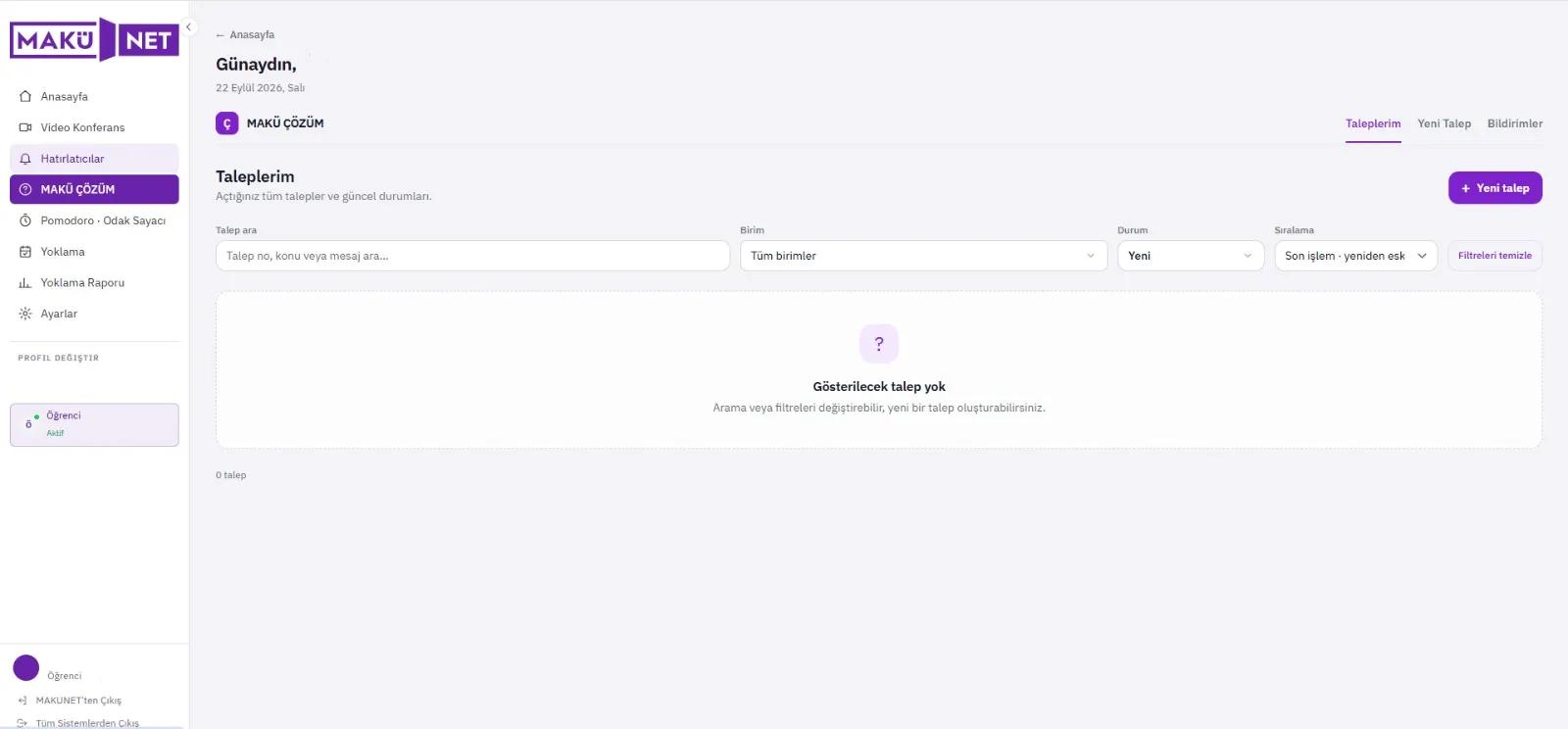Image resolution: width=1568 pixels, height=729 pixels.
Task: Click the Anasayfa home icon in sidebar
Action: click(25, 96)
